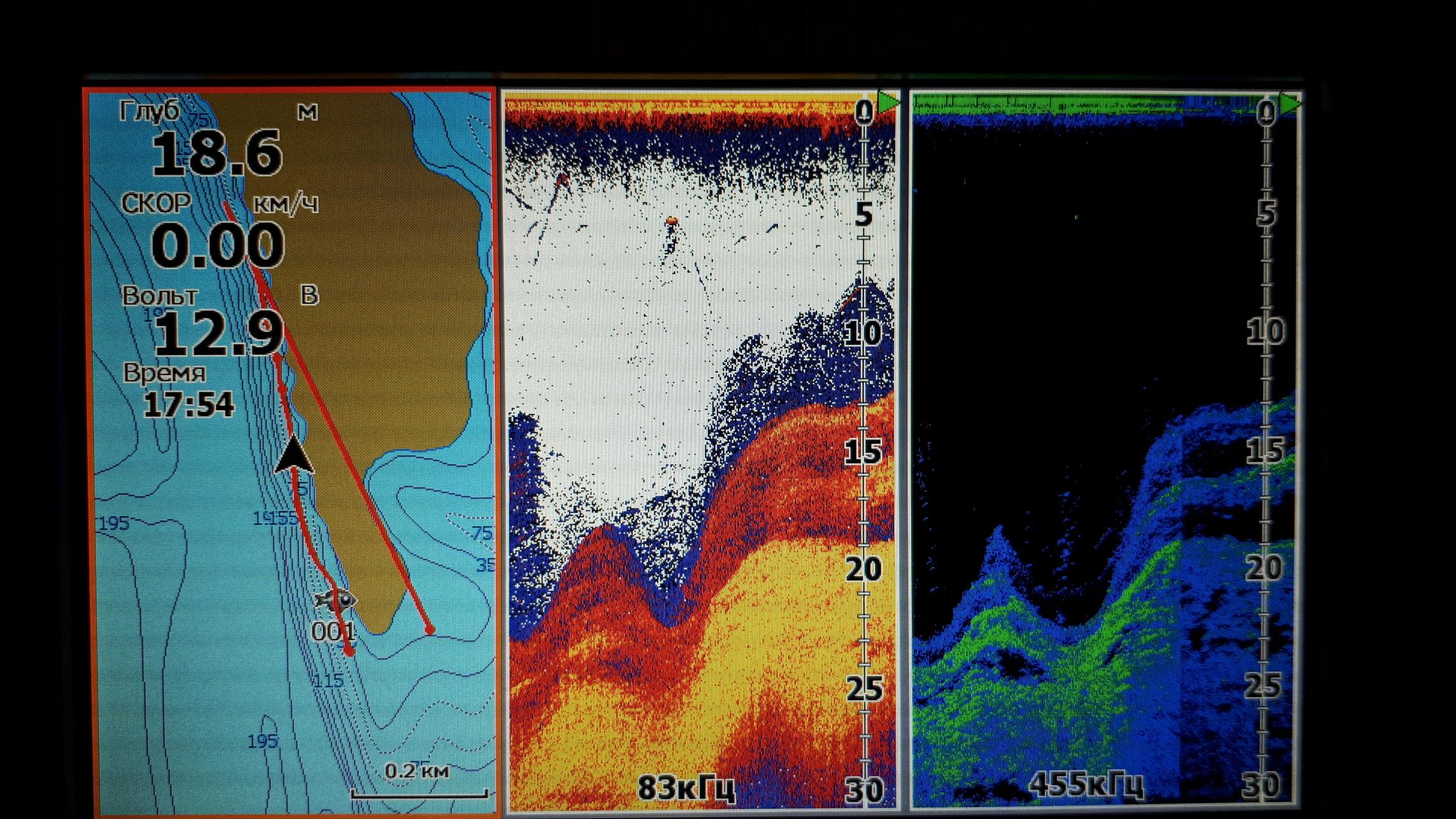
Task: Click 20 mark on 455kHz depth scale
Action: click(x=1264, y=568)
